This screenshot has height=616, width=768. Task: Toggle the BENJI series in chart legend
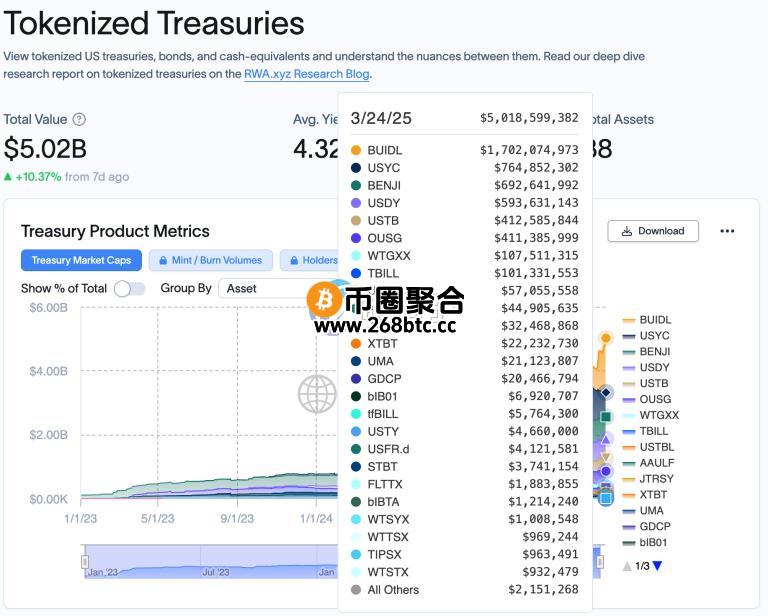point(646,352)
